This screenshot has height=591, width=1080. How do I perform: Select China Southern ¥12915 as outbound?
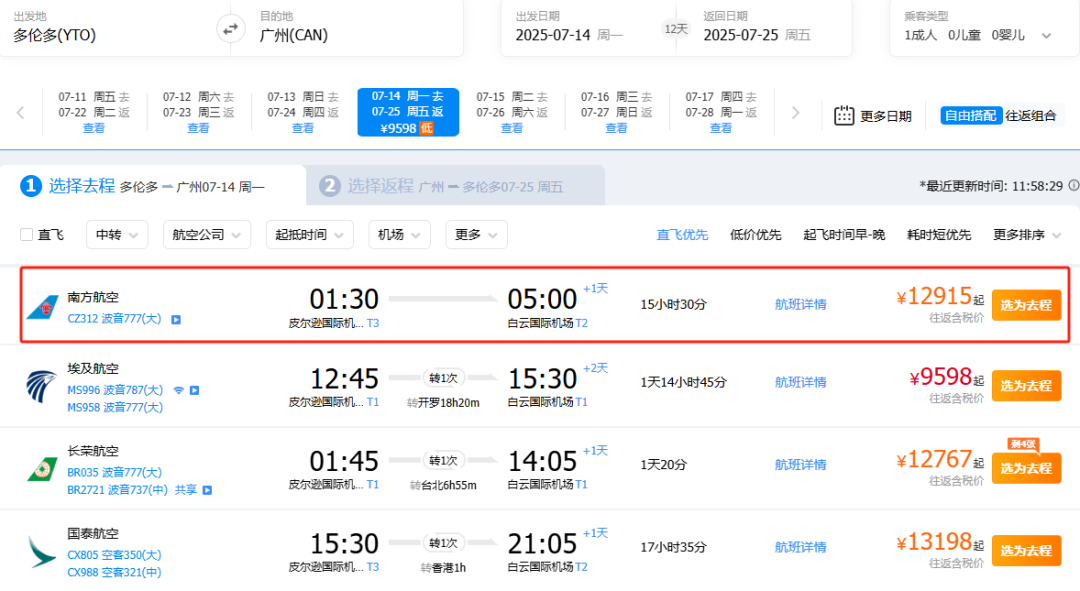[x=1026, y=305]
